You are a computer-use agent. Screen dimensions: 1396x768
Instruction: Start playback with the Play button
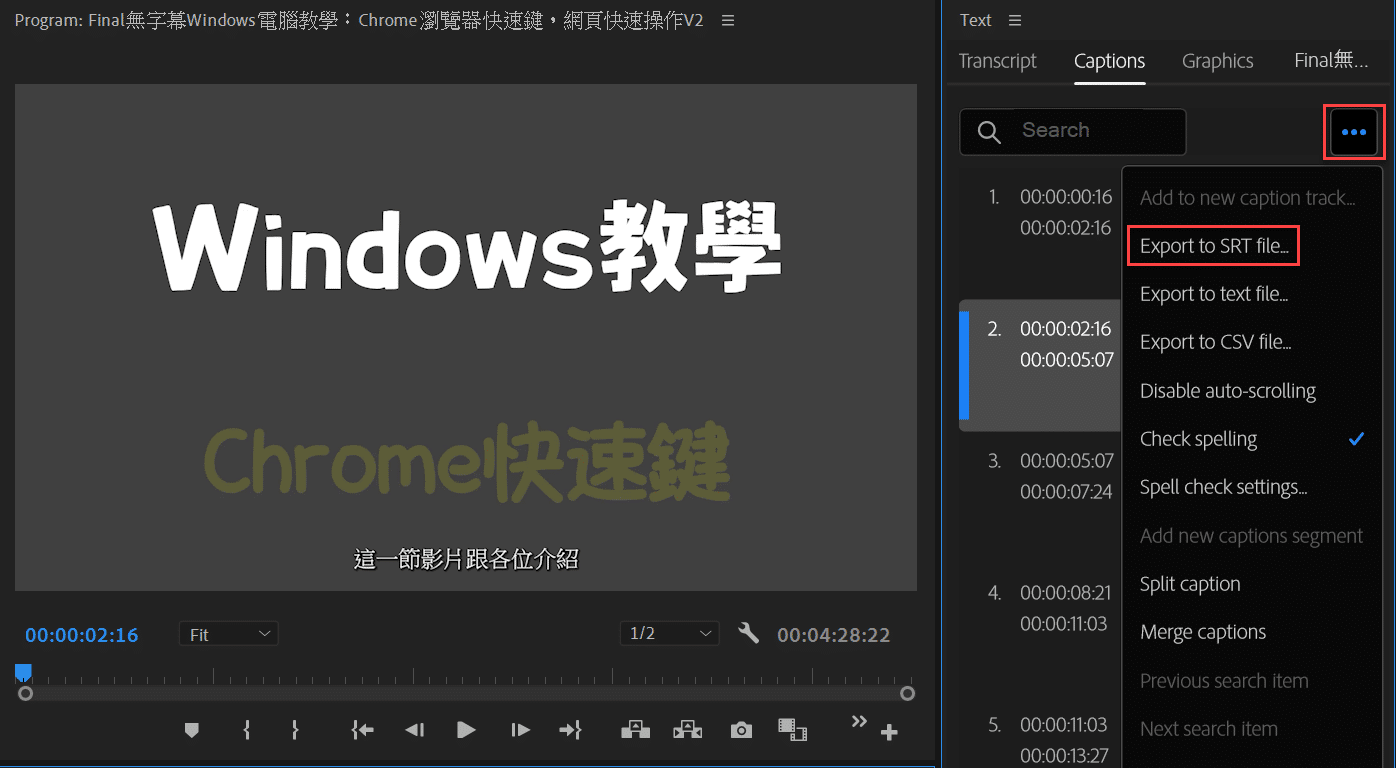coord(466,730)
